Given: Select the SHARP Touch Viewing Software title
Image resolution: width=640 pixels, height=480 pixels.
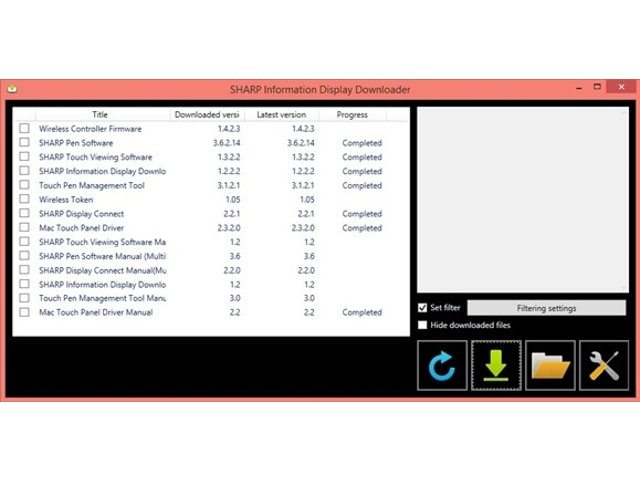Looking at the screenshot, I should pyautogui.click(x=96, y=157).
